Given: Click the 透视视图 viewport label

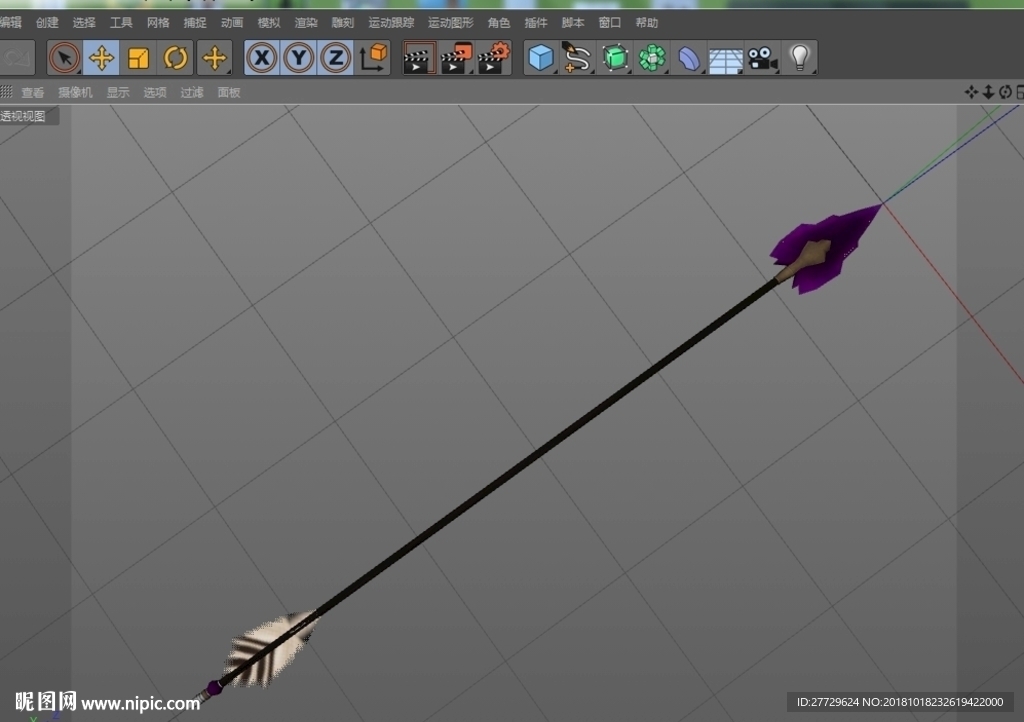Looking at the screenshot, I should tap(24, 116).
